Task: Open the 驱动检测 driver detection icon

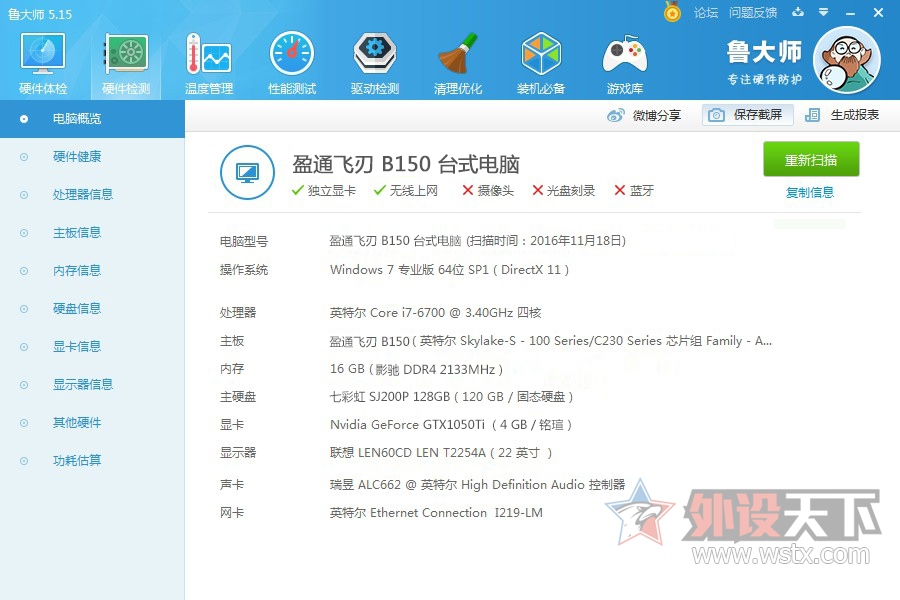Action: click(375, 63)
